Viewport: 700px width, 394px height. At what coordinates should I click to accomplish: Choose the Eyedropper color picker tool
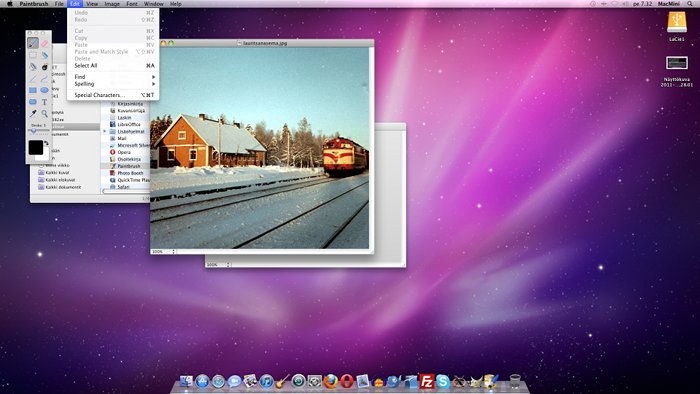(x=33, y=113)
